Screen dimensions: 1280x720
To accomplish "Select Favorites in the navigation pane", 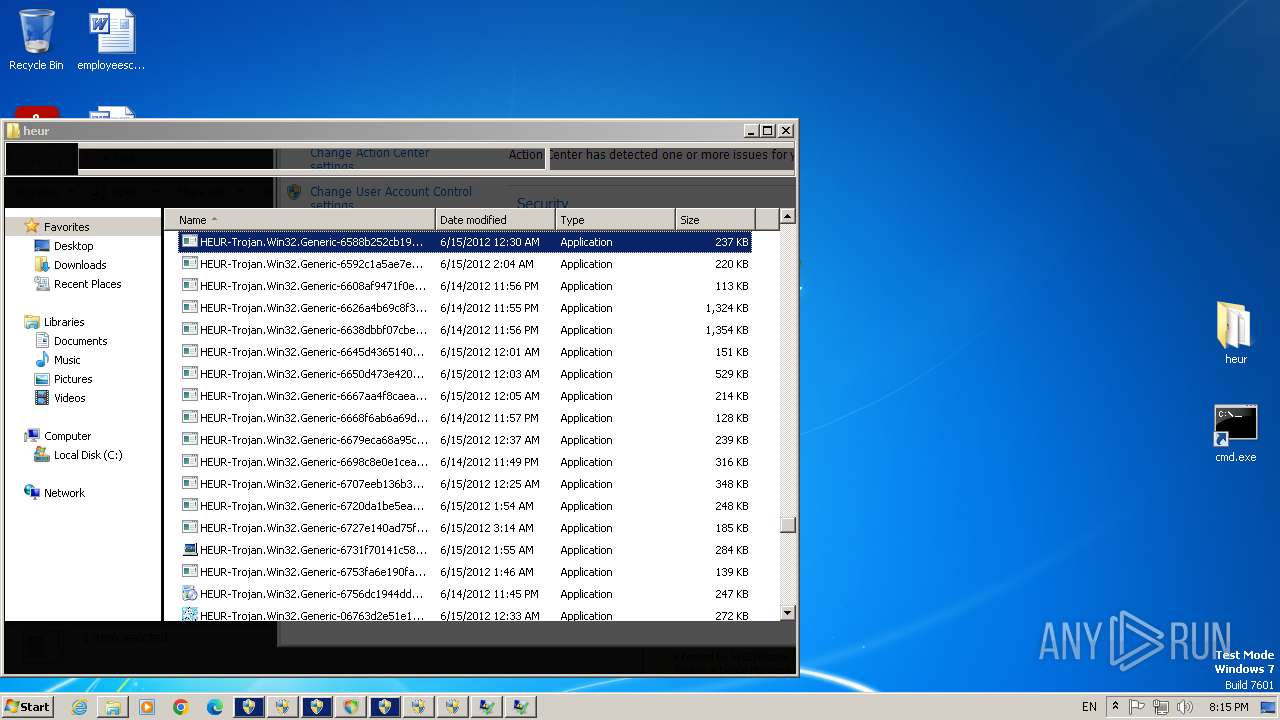I will point(66,227).
